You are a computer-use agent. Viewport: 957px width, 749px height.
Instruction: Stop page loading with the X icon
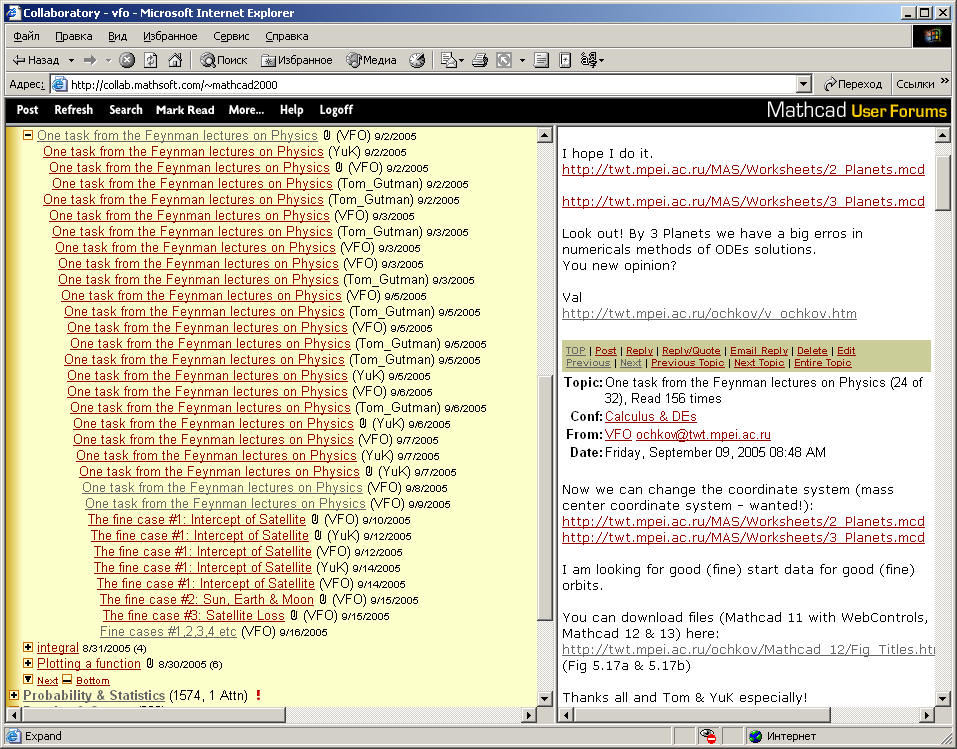click(126, 60)
